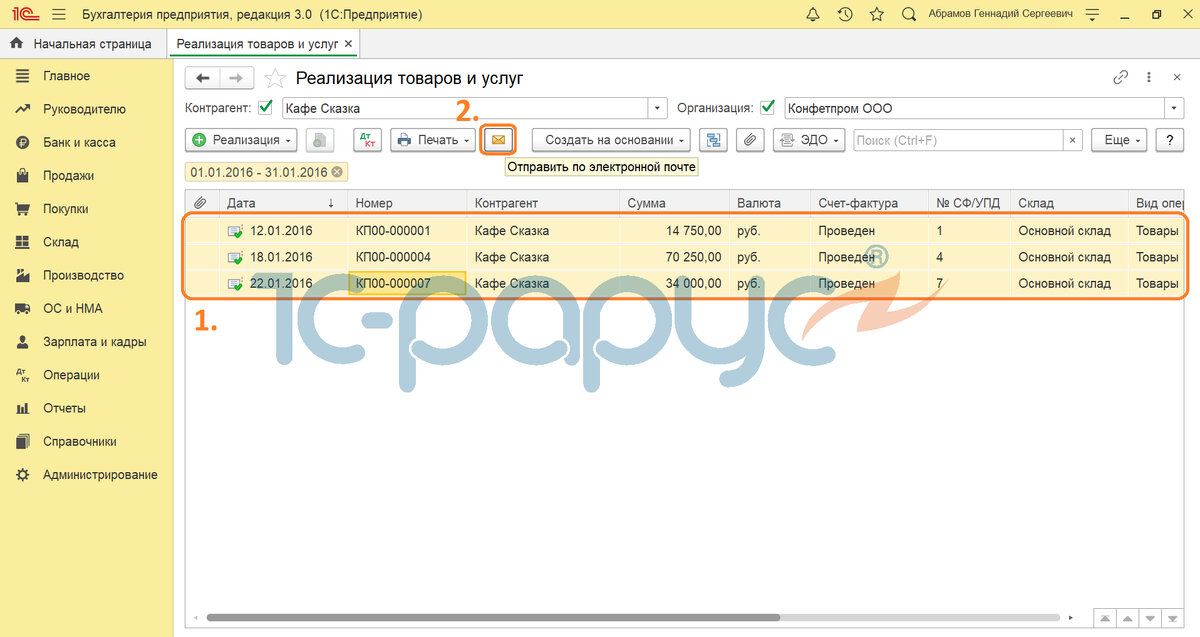The width and height of the screenshot is (1200, 637).
Task: Click the home icon on Начальная страница
Action: point(16,44)
